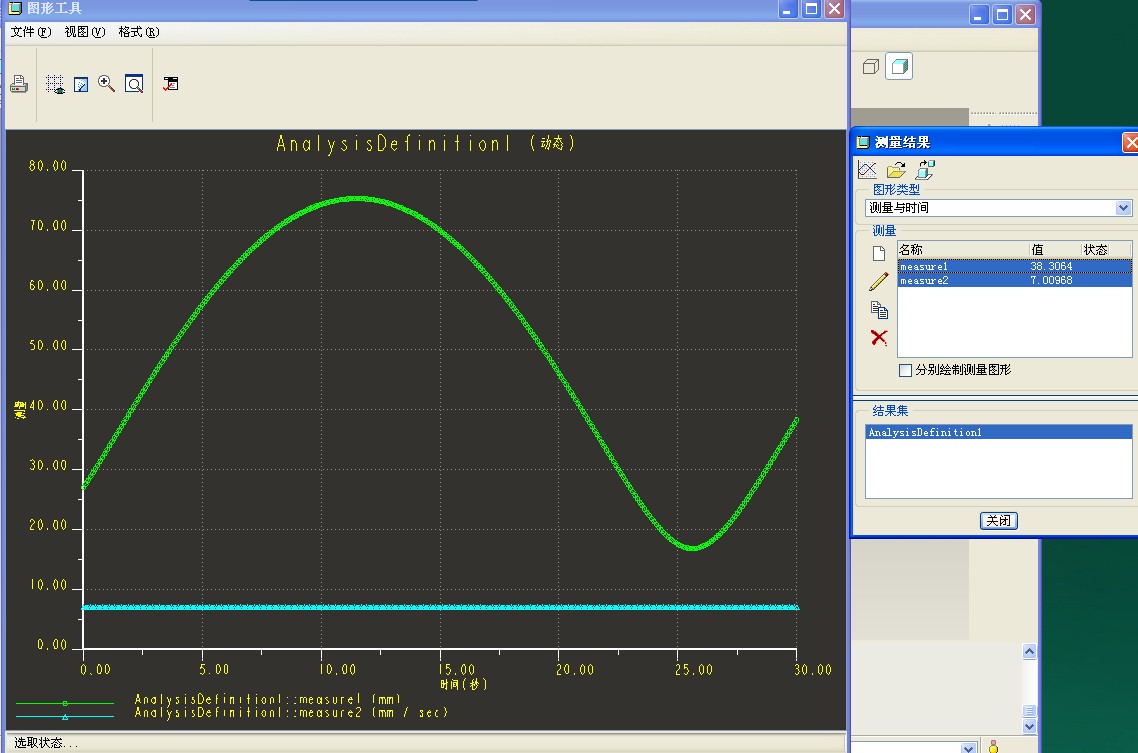Click the graph title AnalysisDefinition1 (动态)
Image resolution: width=1138 pixels, height=753 pixels.
pos(425,144)
